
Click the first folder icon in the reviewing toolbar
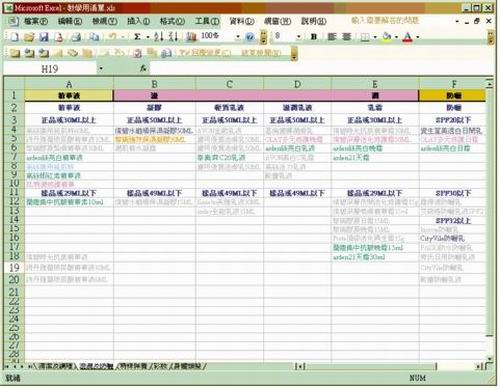14,53
